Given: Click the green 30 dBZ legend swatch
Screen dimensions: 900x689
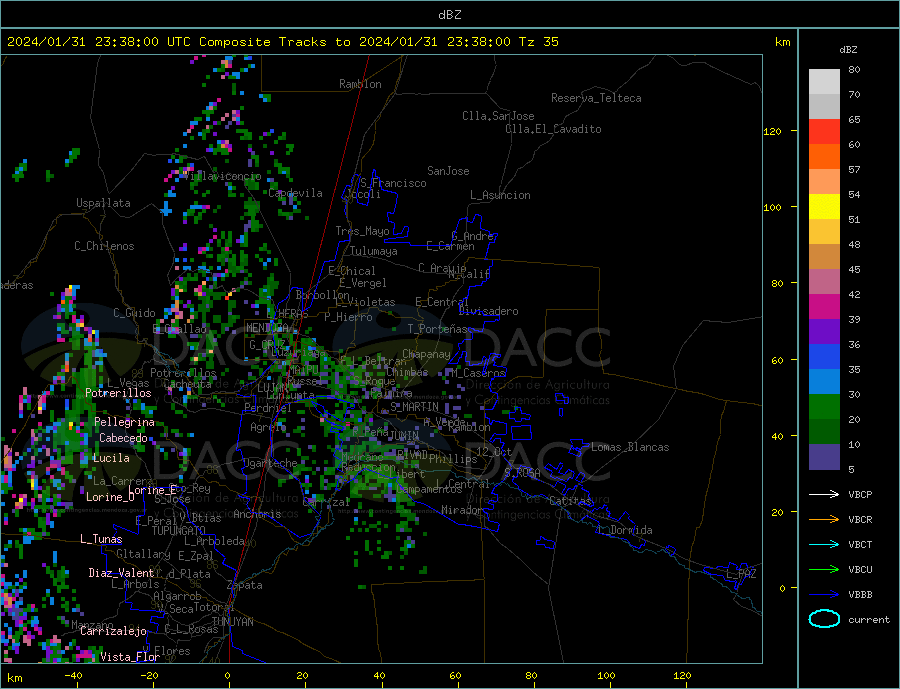Looking at the screenshot, I should tap(824, 407).
